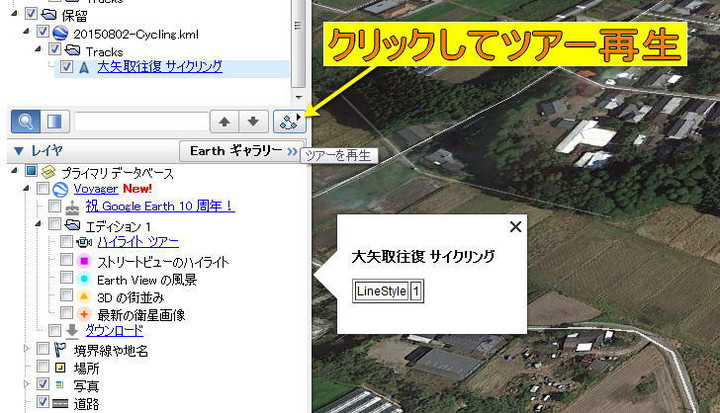Close the 大矢取往復 サイクリング info balloon
The image size is (720, 413).
(x=515, y=227)
